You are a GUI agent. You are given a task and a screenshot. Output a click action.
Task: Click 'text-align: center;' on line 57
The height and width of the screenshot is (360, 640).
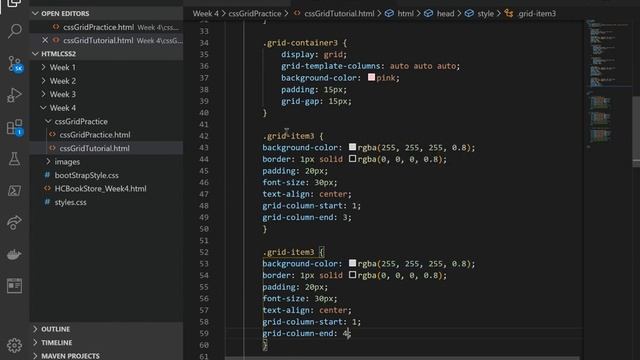[x=307, y=310]
